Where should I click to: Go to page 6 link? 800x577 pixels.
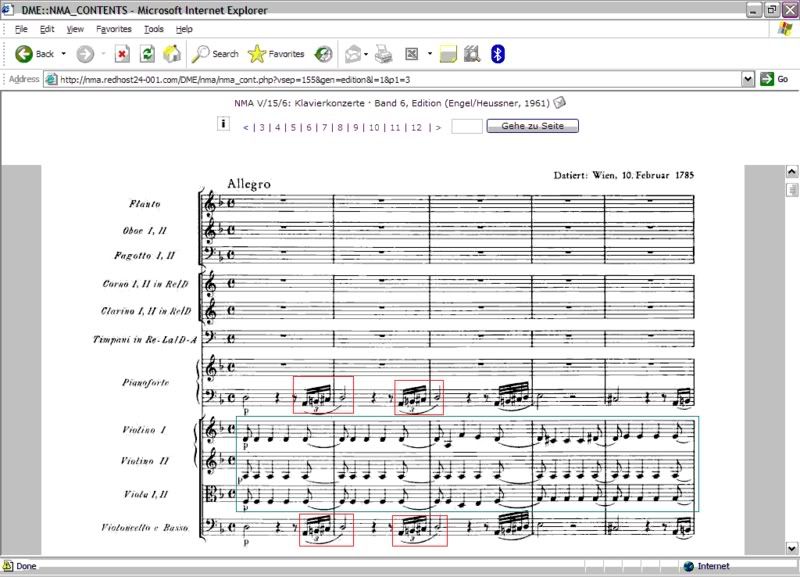(x=309, y=128)
